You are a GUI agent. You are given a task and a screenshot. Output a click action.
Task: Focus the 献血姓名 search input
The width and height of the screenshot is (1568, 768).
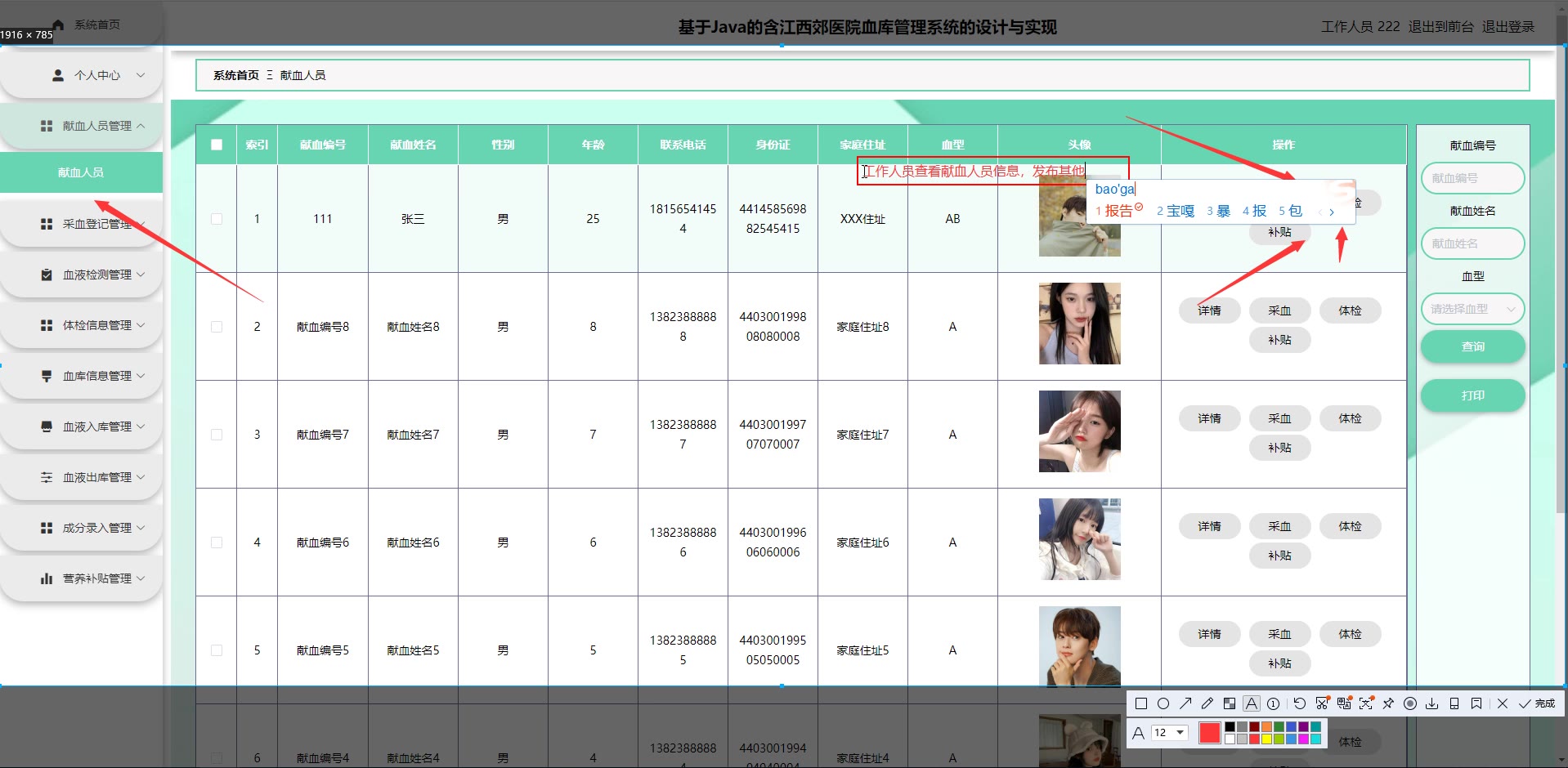pyautogui.click(x=1473, y=243)
